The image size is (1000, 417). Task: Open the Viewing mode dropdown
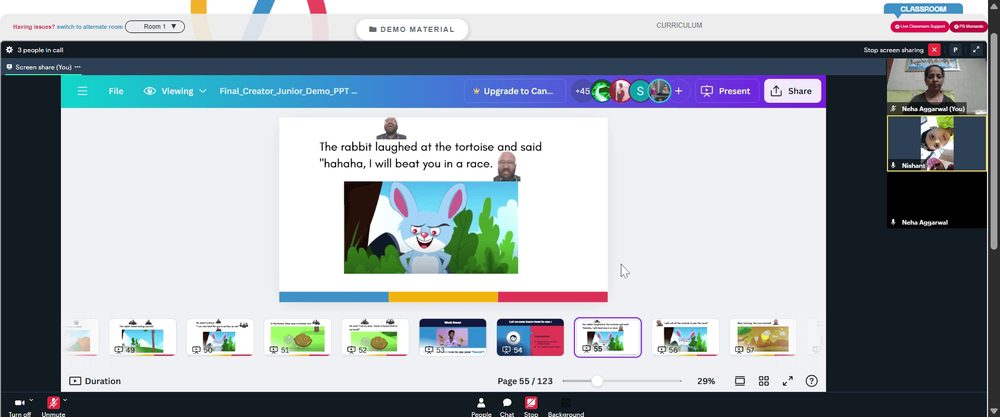pos(175,91)
